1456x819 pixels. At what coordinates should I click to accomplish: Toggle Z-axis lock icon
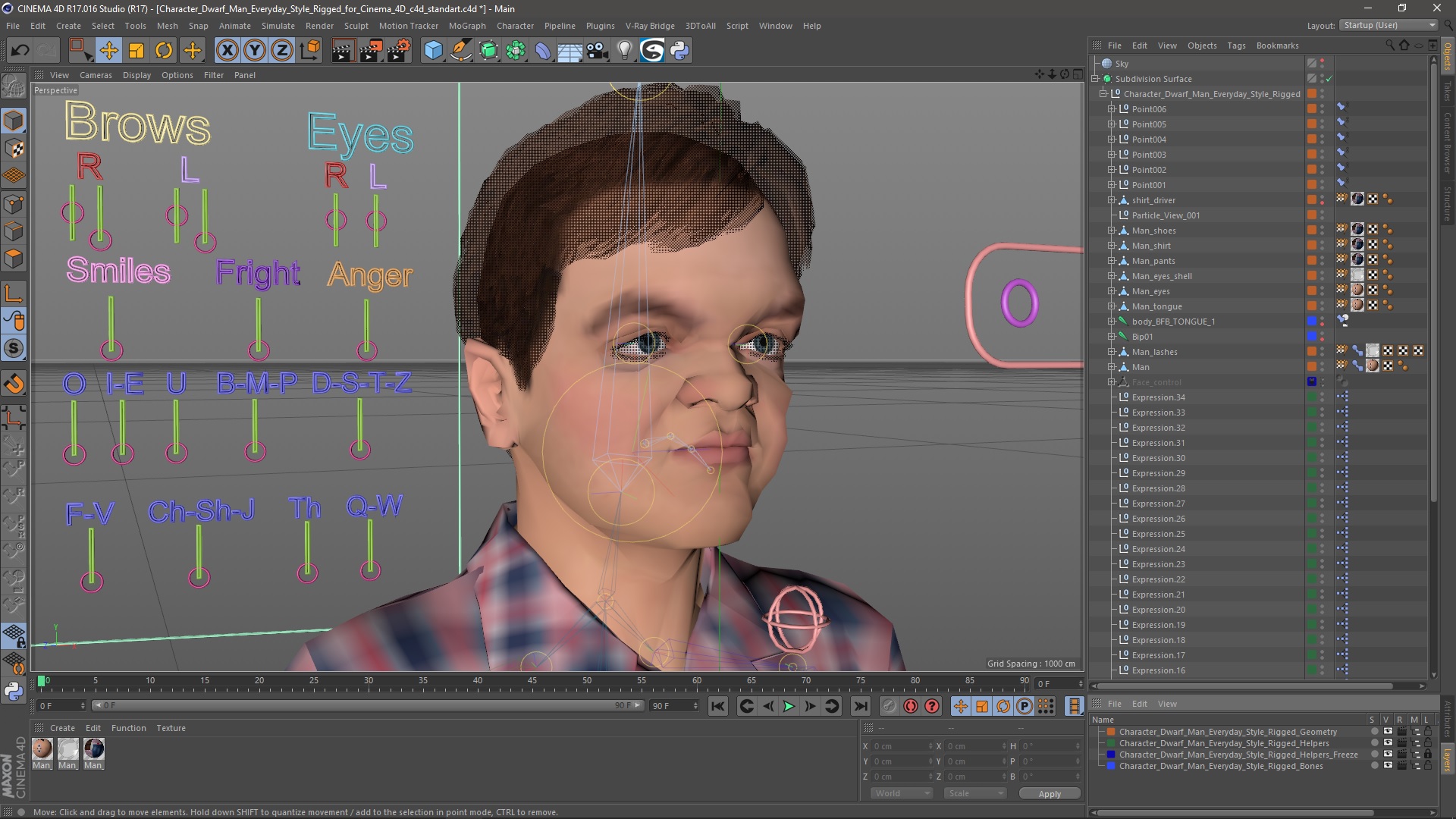(x=282, y=51)
